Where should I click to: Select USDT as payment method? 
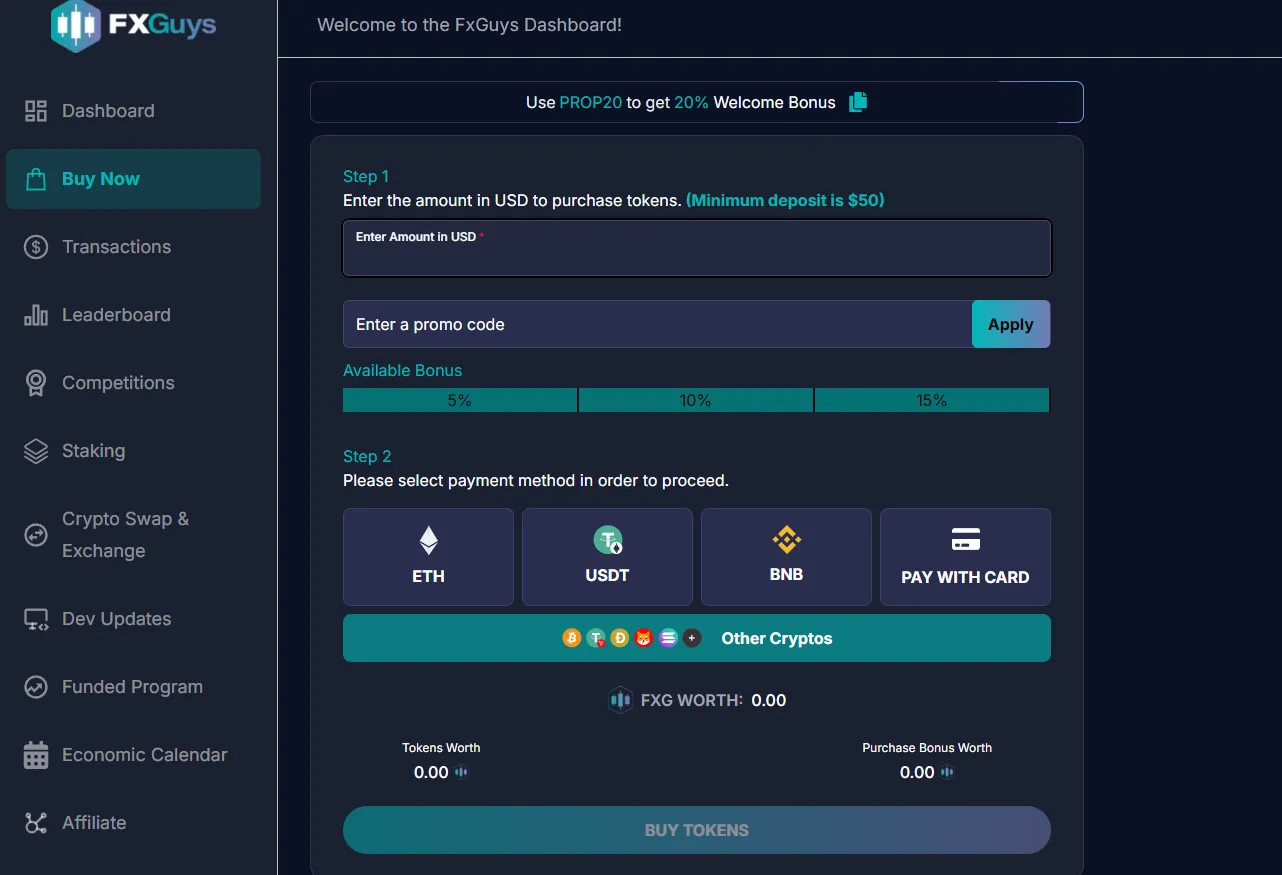click(x=607, y=557)
